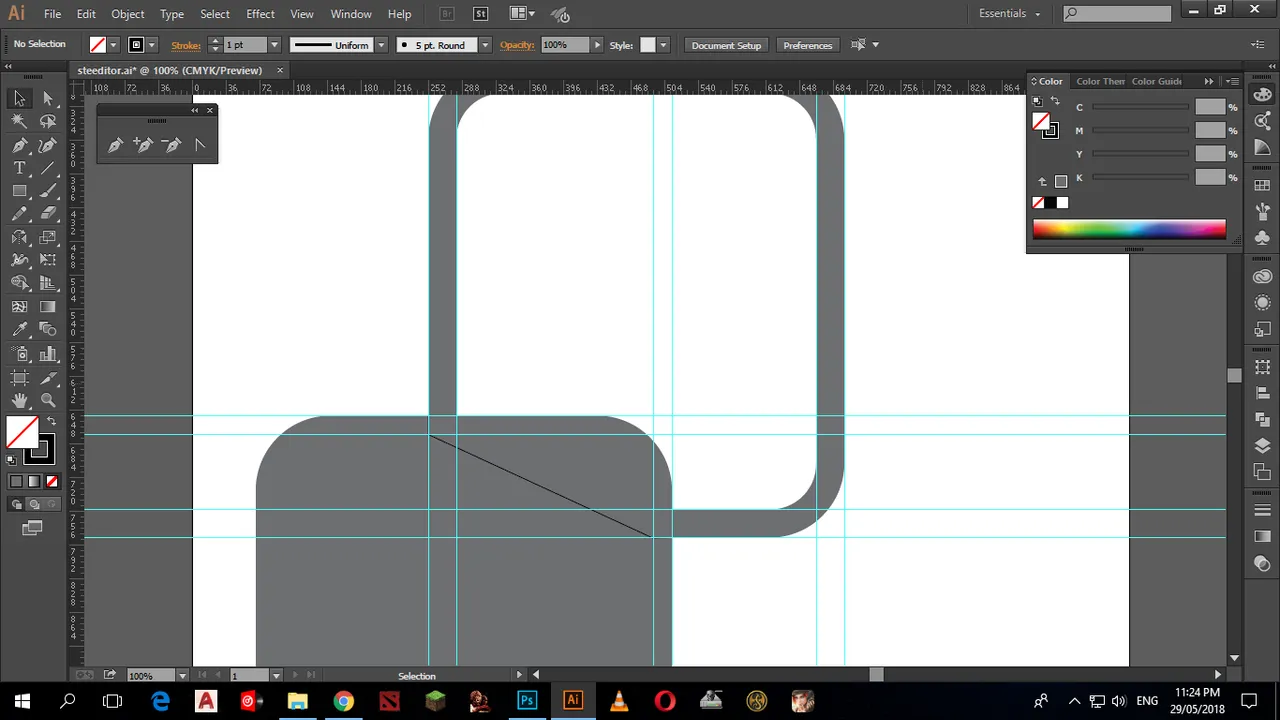This screenshot has height=720, width=1280.
Task: Select the Hand tool
Action: 19,400
